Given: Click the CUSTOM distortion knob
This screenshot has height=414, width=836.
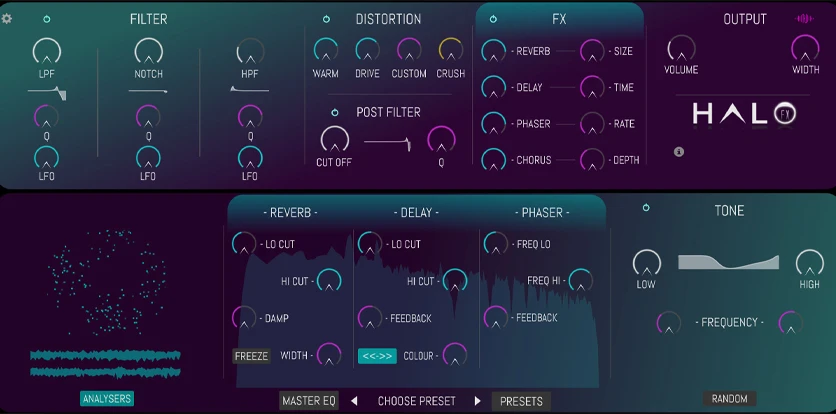Looking at the screenshot, I should click(409, 50).
